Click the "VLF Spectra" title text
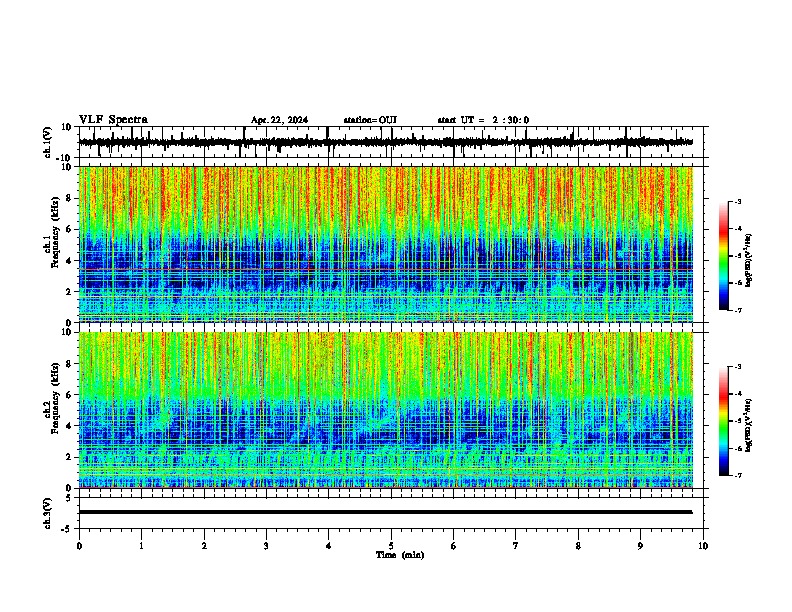This screenshot has width=792, height=612. [113, 119]
